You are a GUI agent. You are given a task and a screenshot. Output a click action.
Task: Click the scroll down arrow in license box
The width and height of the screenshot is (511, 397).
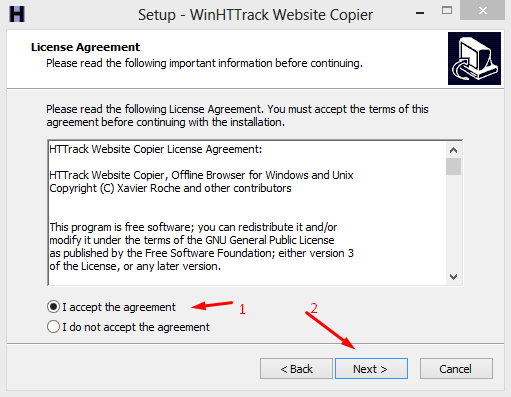pyautogui.click(x=453, y=277)
